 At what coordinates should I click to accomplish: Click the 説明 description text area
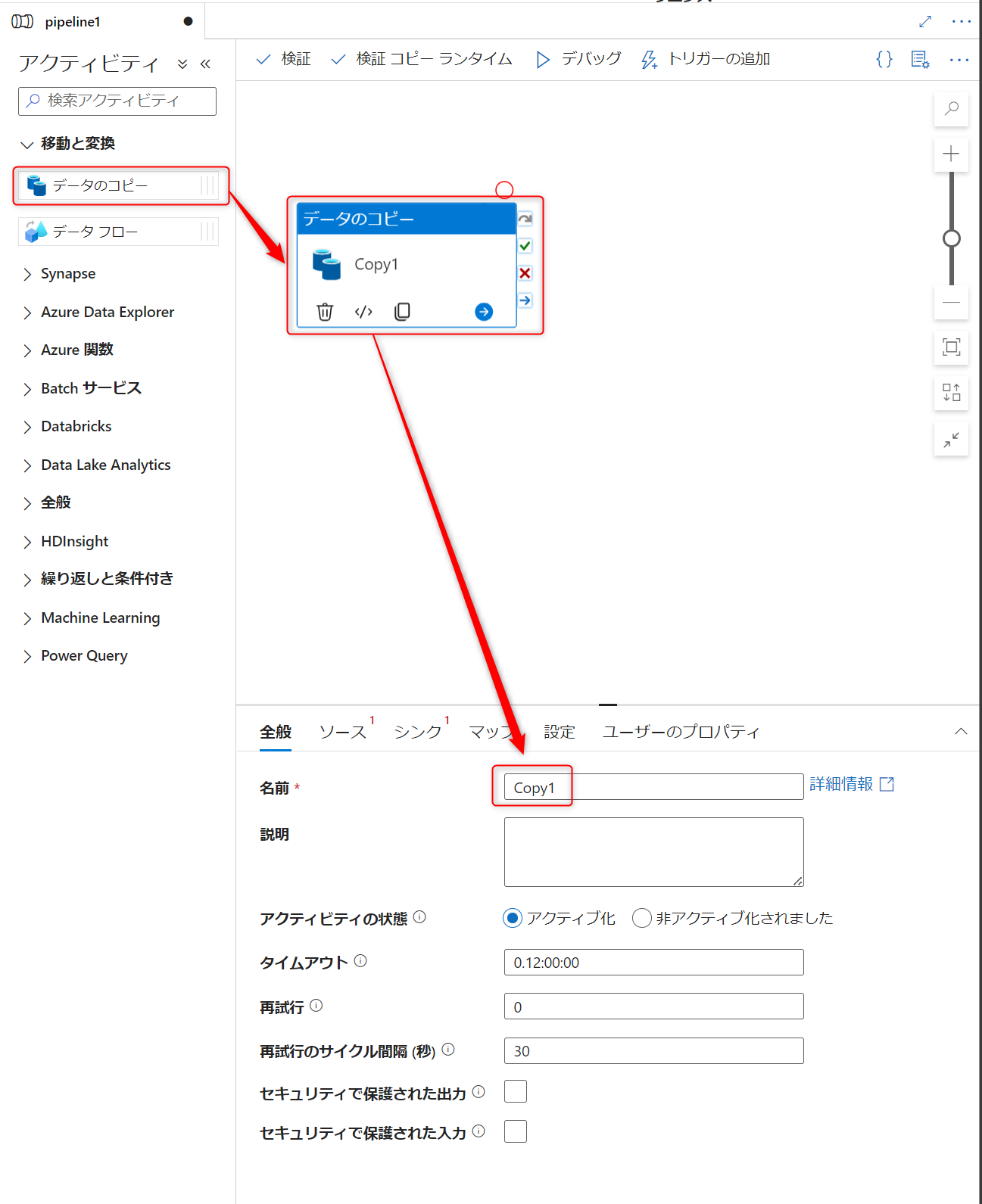[x=653, y=852]
